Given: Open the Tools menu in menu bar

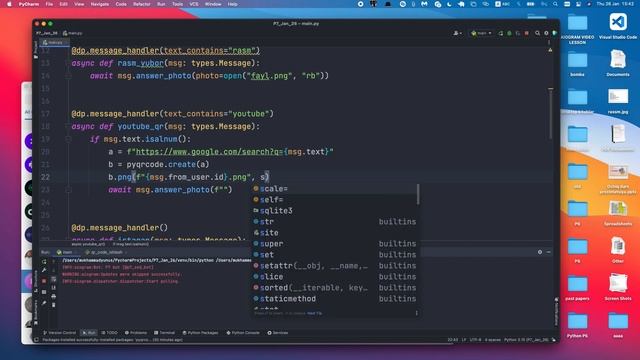Looking at the screenshot, I should [178, 4].
